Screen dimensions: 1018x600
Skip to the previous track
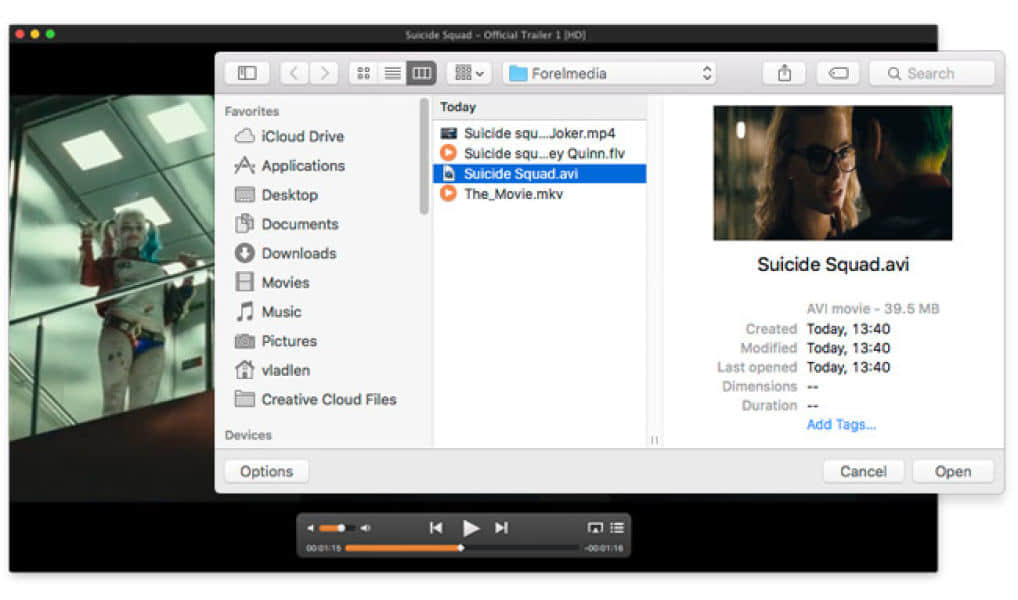point(436,528)
